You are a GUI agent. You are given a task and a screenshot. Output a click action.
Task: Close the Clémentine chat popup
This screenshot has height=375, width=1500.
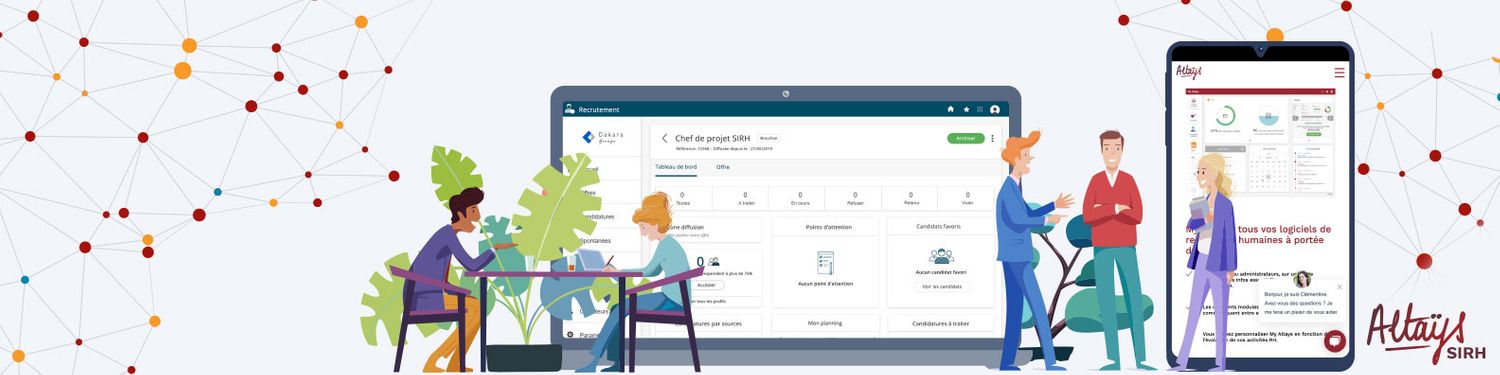coord(1340,287)
